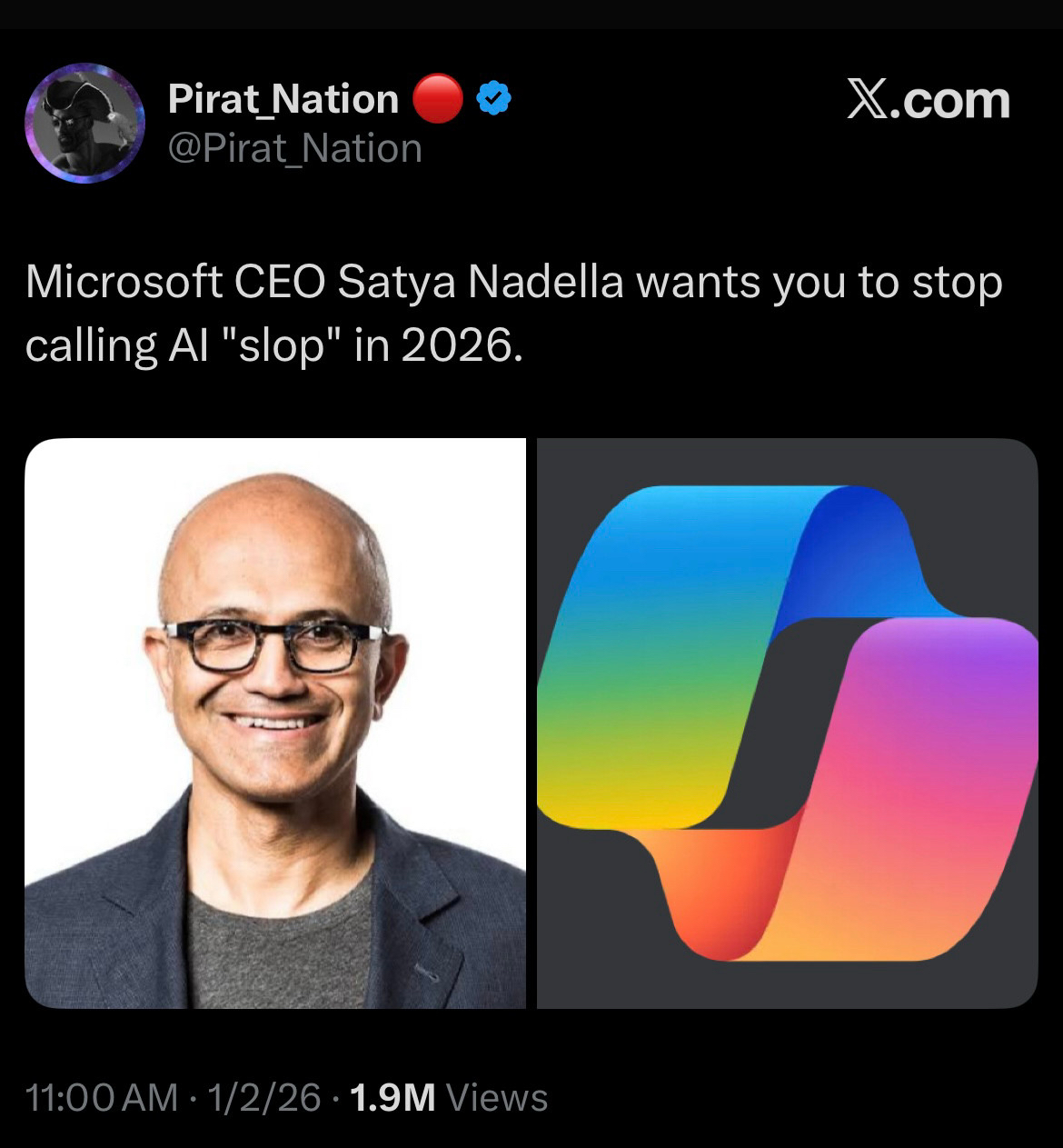This screenshot has height=1148, width=1063.
Task: Click the blue verified checkmark badge
Action: (494, 99)
